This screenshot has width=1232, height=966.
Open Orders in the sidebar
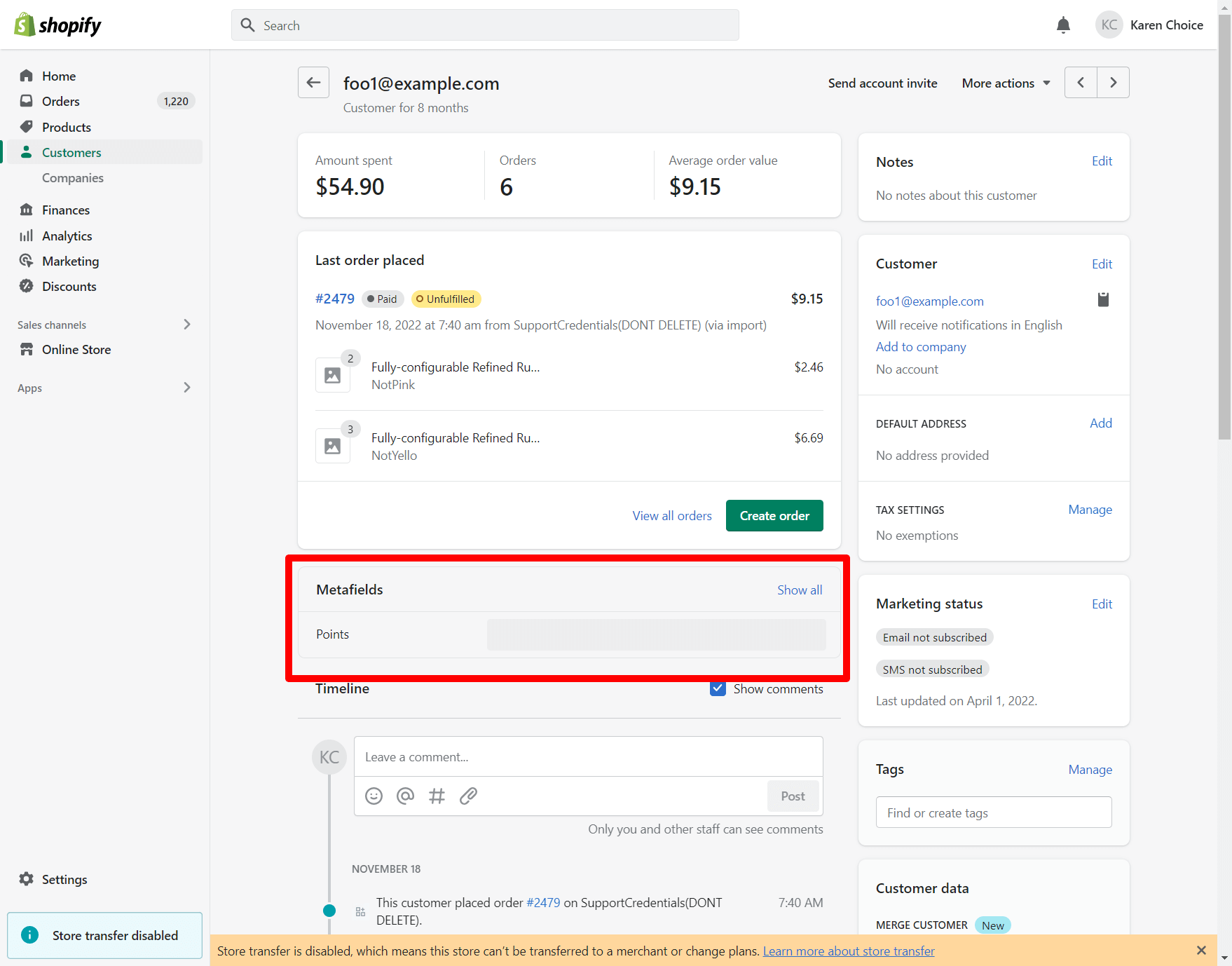coord(61,102)
